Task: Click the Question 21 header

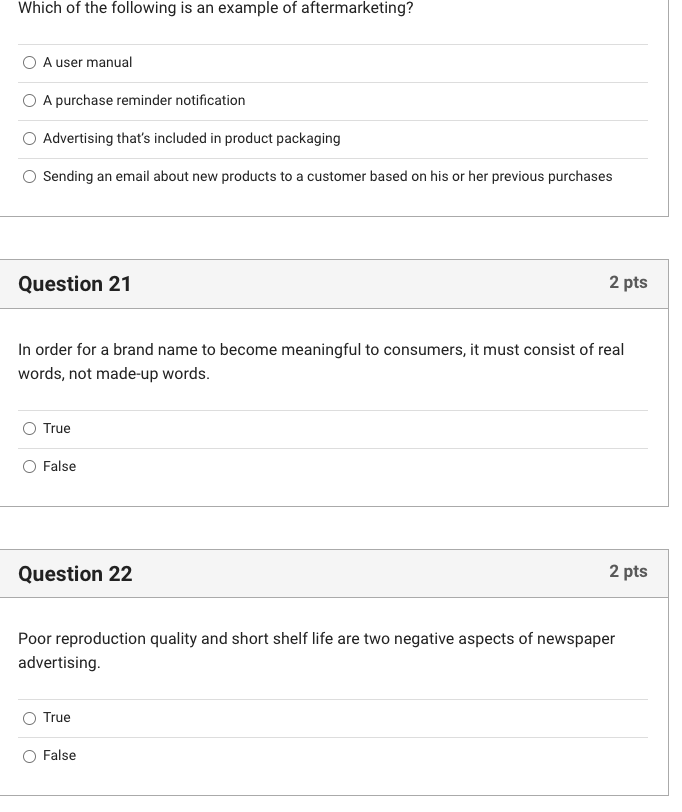Action: [75, 284]
